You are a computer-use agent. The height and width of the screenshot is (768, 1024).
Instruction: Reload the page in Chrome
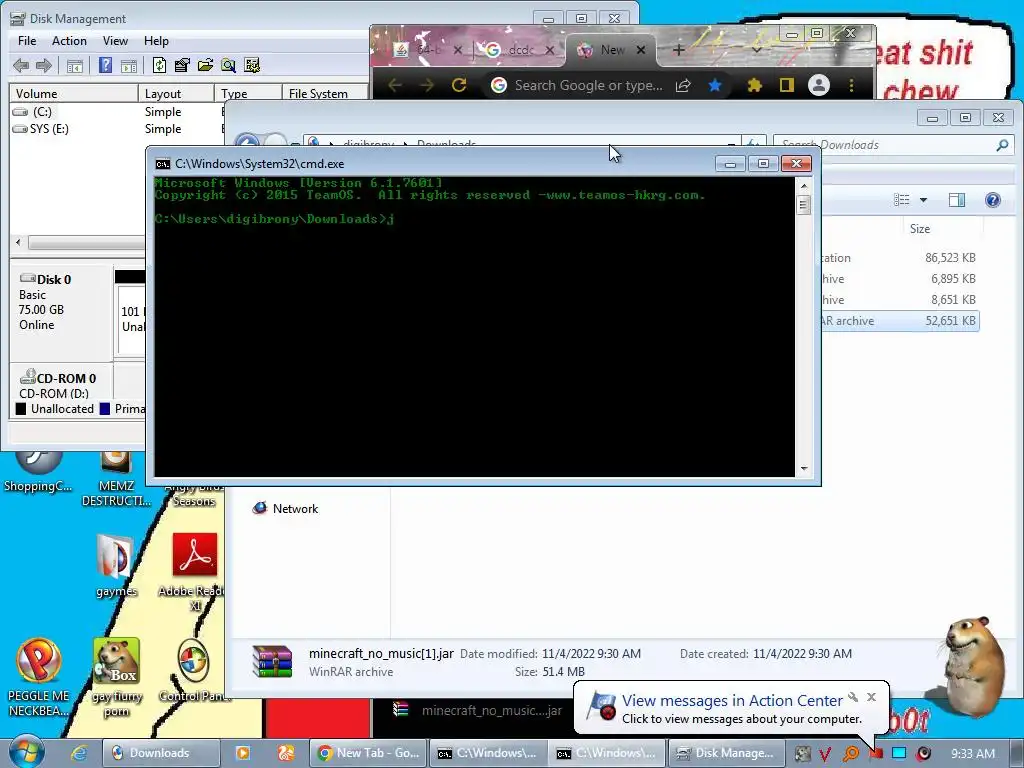pos(459,85)
